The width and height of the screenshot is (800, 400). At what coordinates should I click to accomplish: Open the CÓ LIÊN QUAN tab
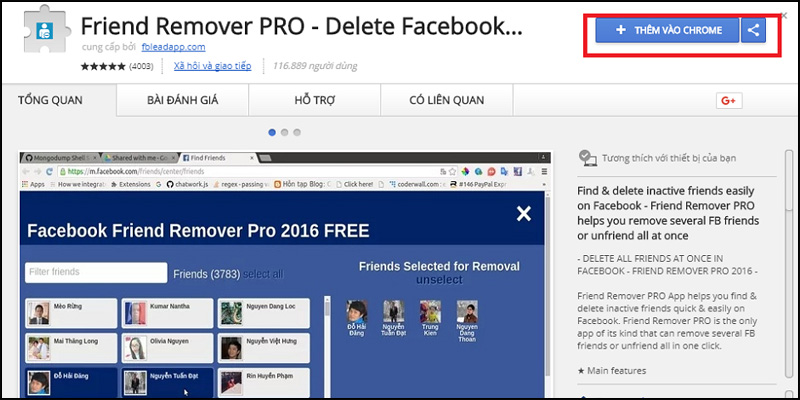coord(446,100)
